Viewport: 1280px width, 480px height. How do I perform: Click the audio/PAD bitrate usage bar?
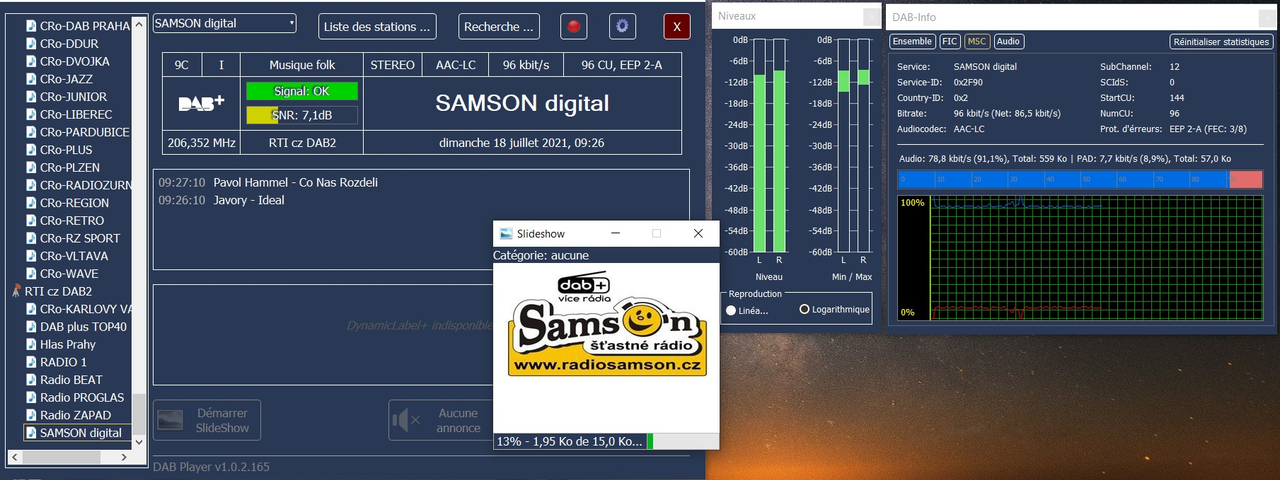point(1080,179)
